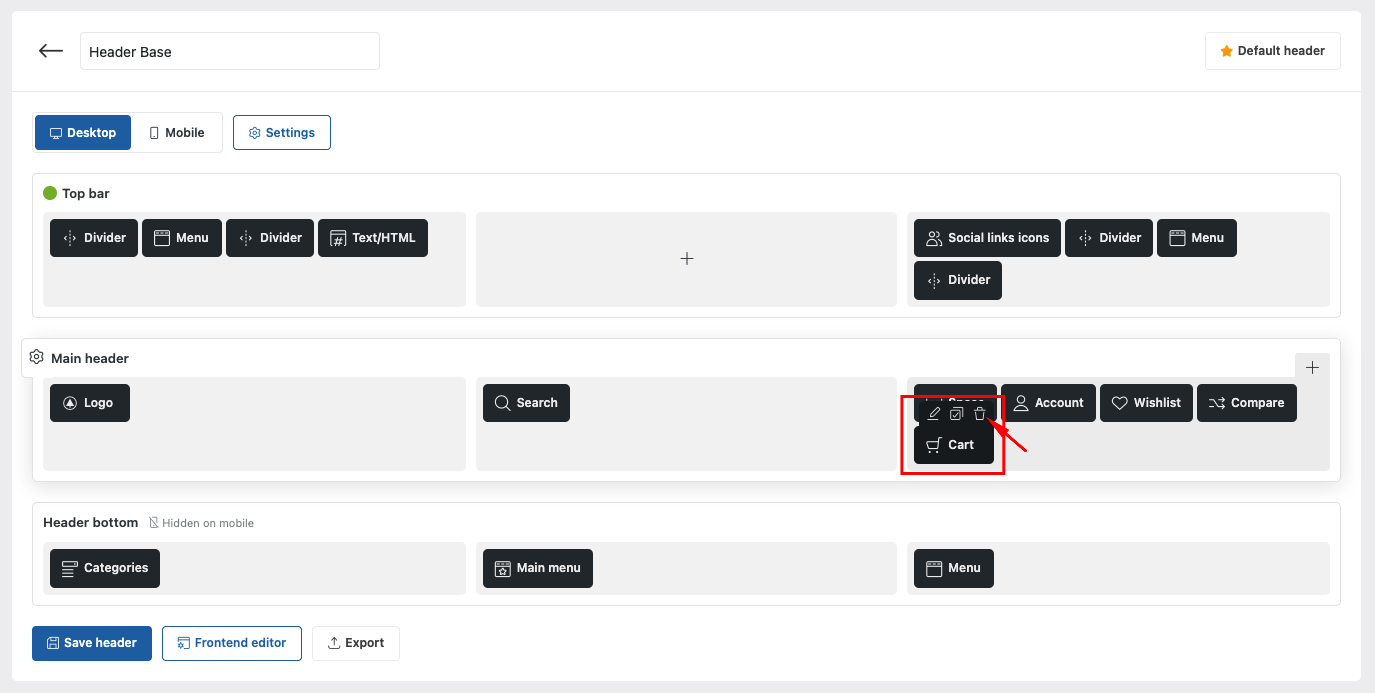Click the Header Base name field
Viewport: 1375px width, 693px height.
230,51
